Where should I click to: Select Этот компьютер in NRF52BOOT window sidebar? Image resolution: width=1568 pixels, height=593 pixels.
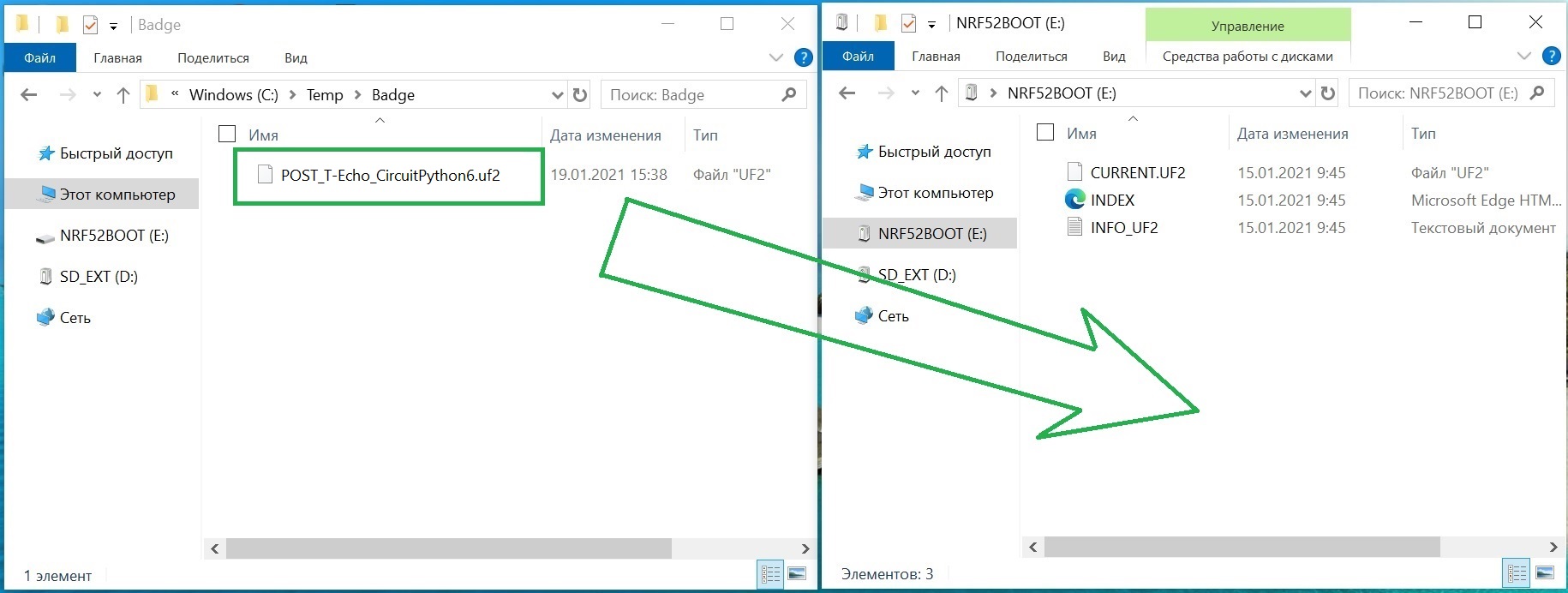(x=925, y=193)
